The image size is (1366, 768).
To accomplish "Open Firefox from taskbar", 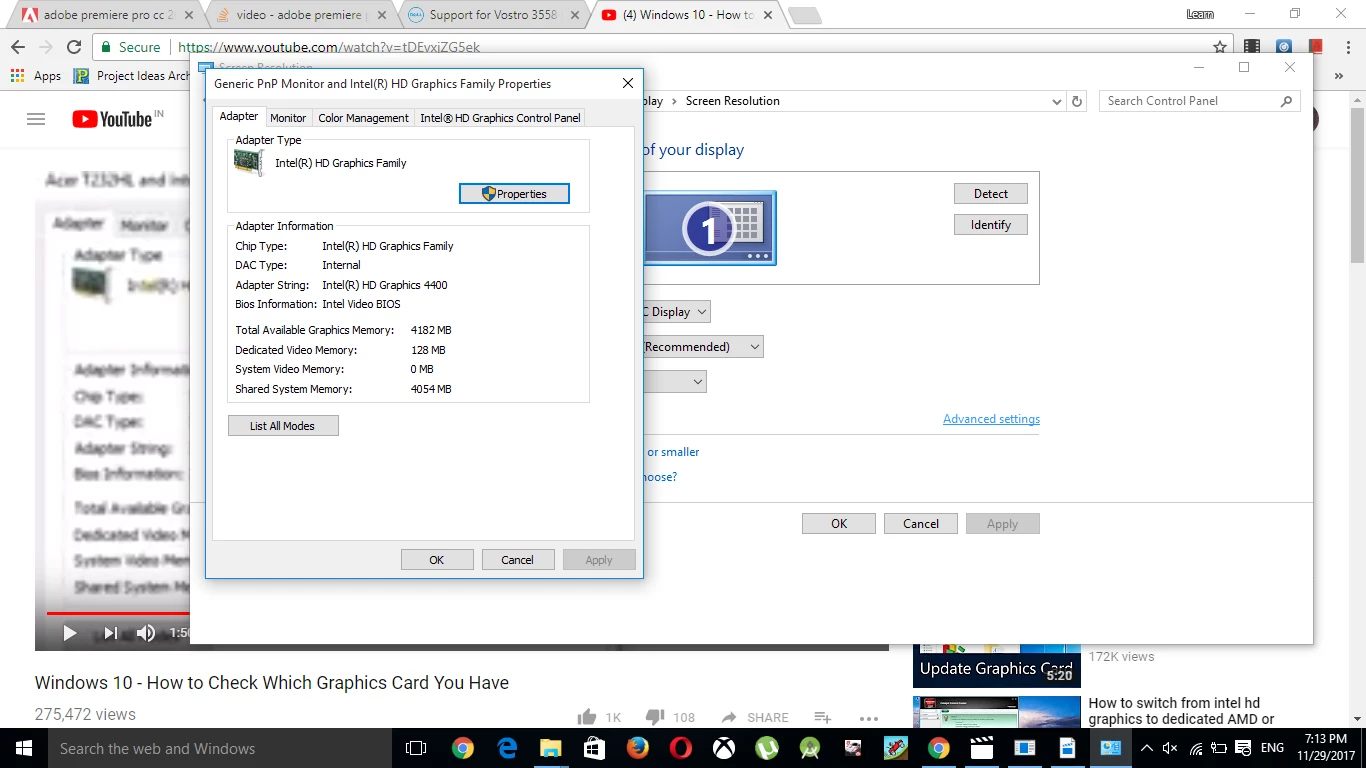I will tap(637, 748).
